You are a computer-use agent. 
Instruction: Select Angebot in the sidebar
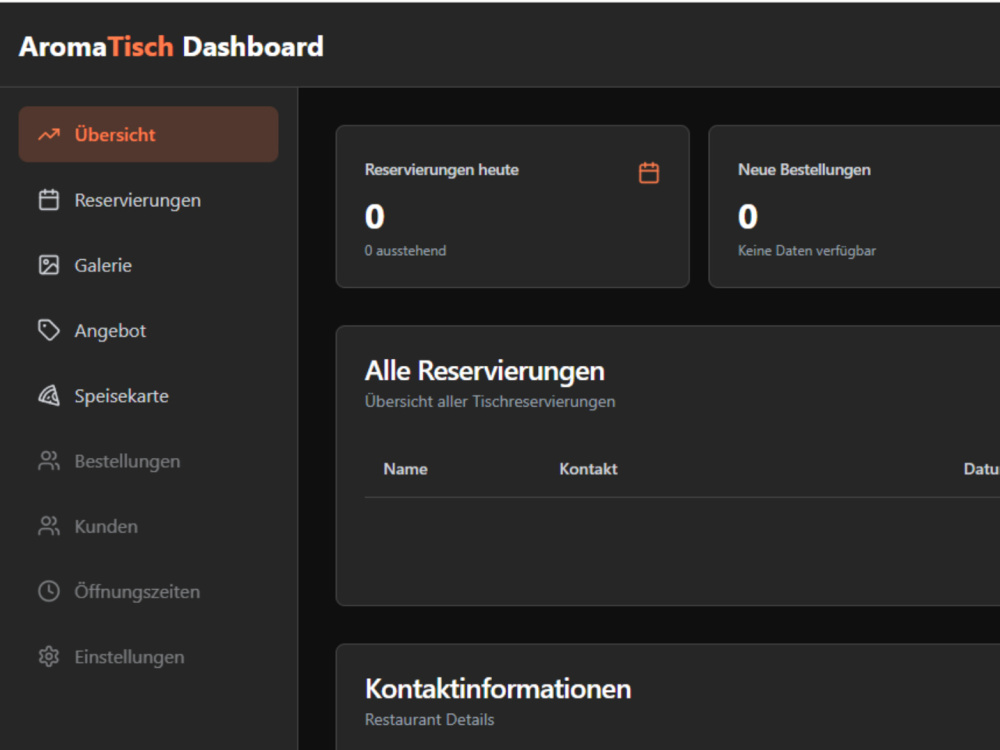[148, 330]
